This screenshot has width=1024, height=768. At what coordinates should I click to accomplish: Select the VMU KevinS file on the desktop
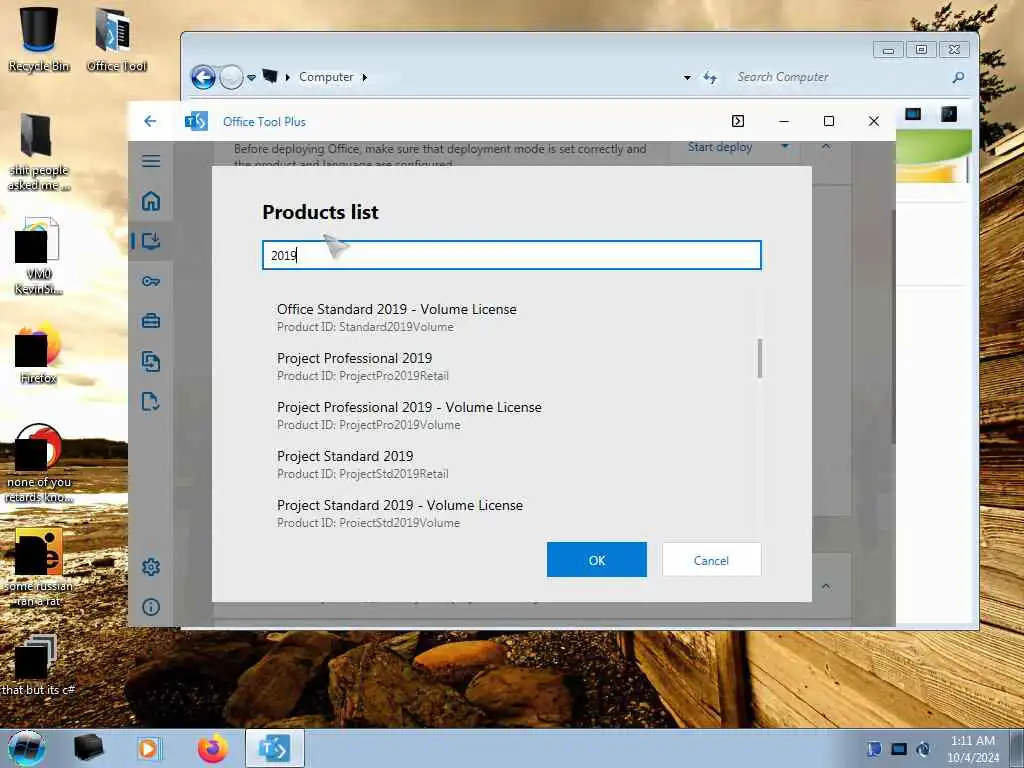coord(39,256)
